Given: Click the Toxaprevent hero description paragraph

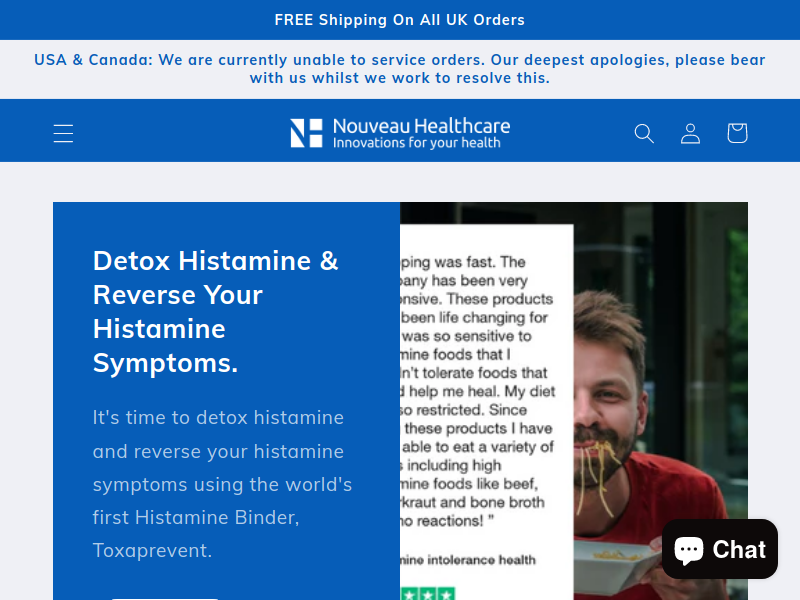Looking at the screenshot, I should click(x=222, y=484).
